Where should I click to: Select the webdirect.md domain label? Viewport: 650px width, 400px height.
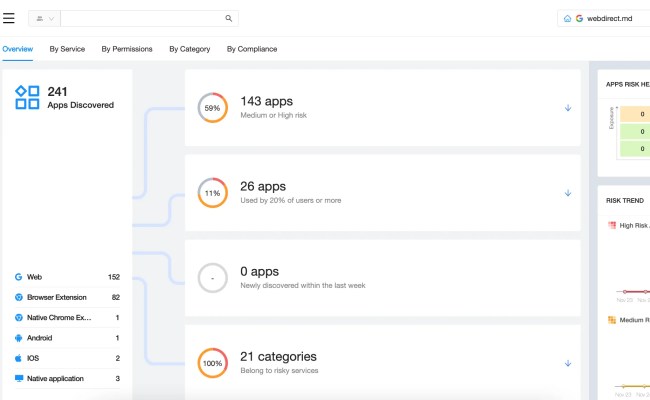609,19
